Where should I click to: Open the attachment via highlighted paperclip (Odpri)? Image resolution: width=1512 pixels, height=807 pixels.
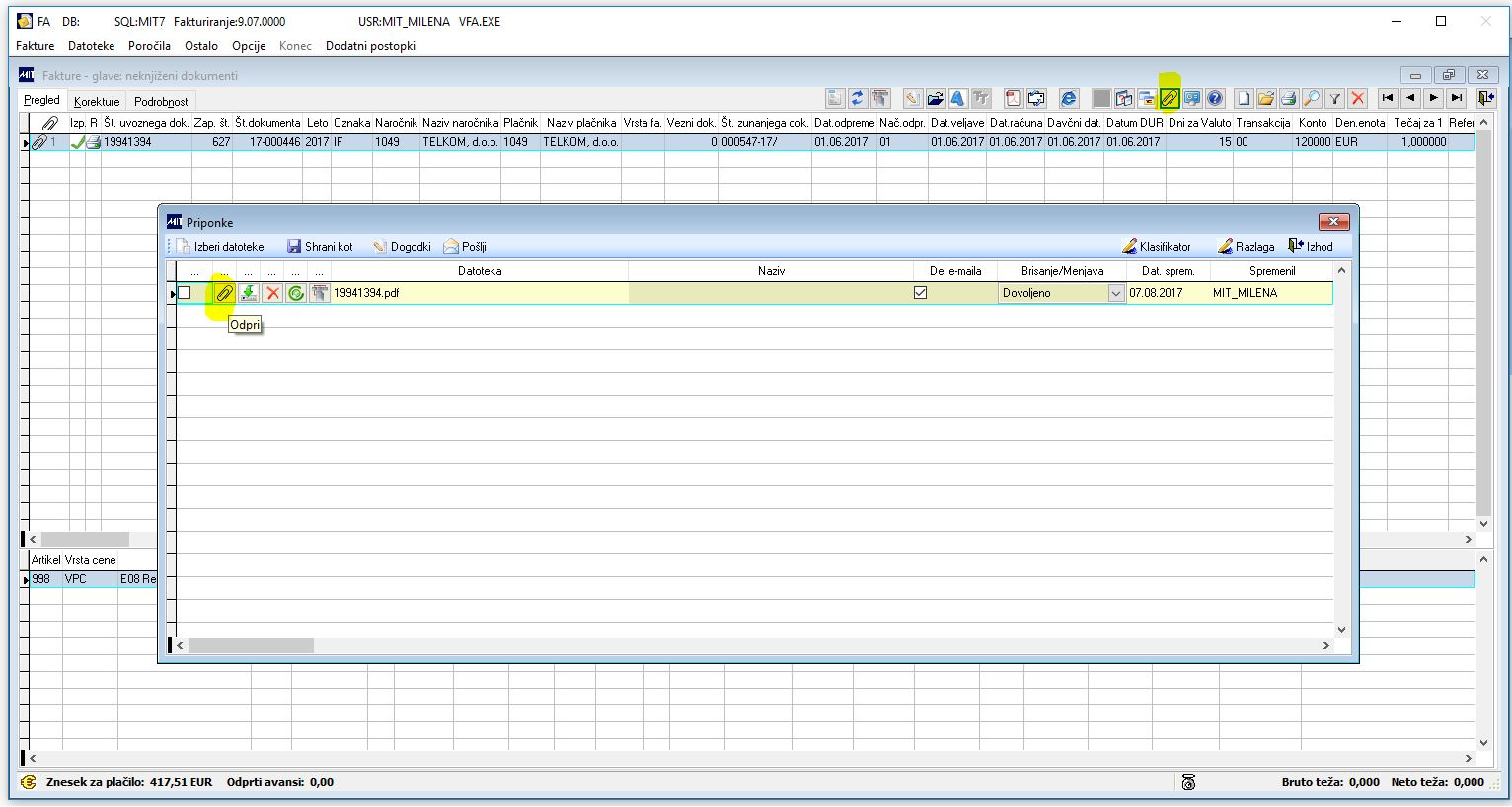[x=224, y=292]
